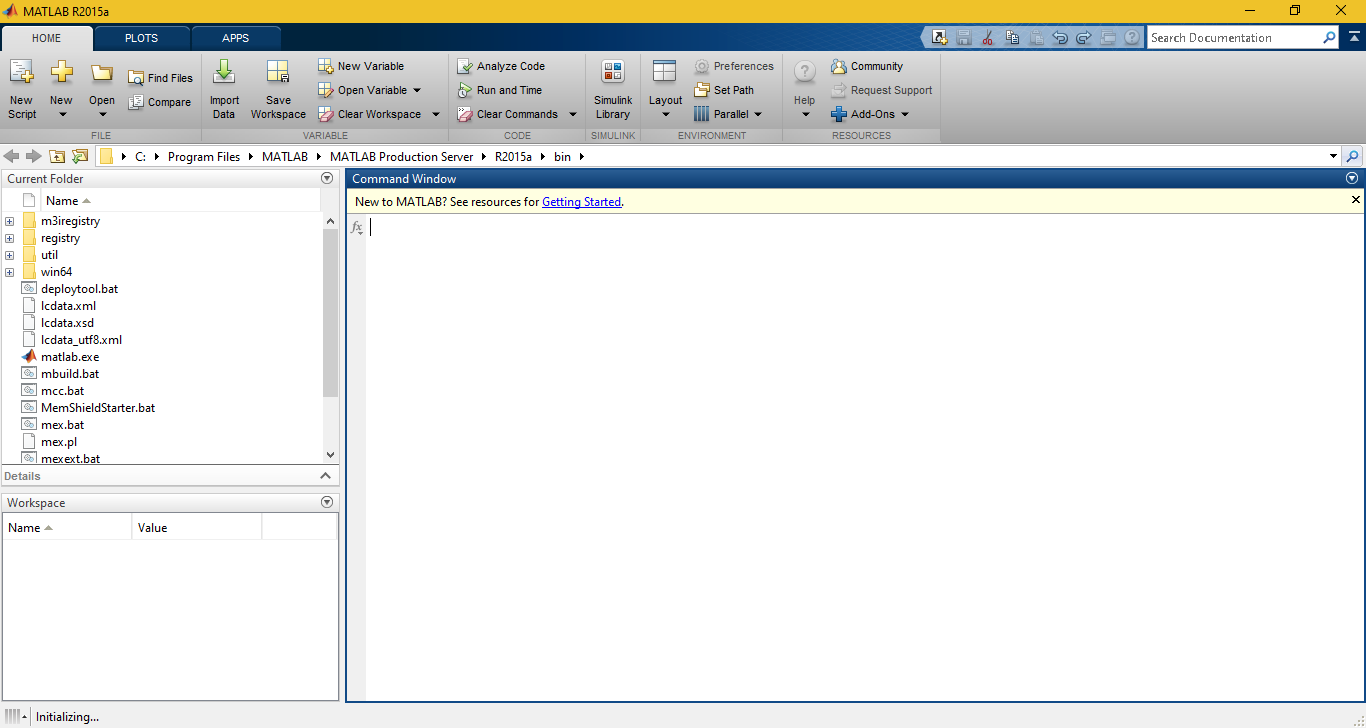Click Set Path
Screen dimensions: 1366x728
pos(724,90)
